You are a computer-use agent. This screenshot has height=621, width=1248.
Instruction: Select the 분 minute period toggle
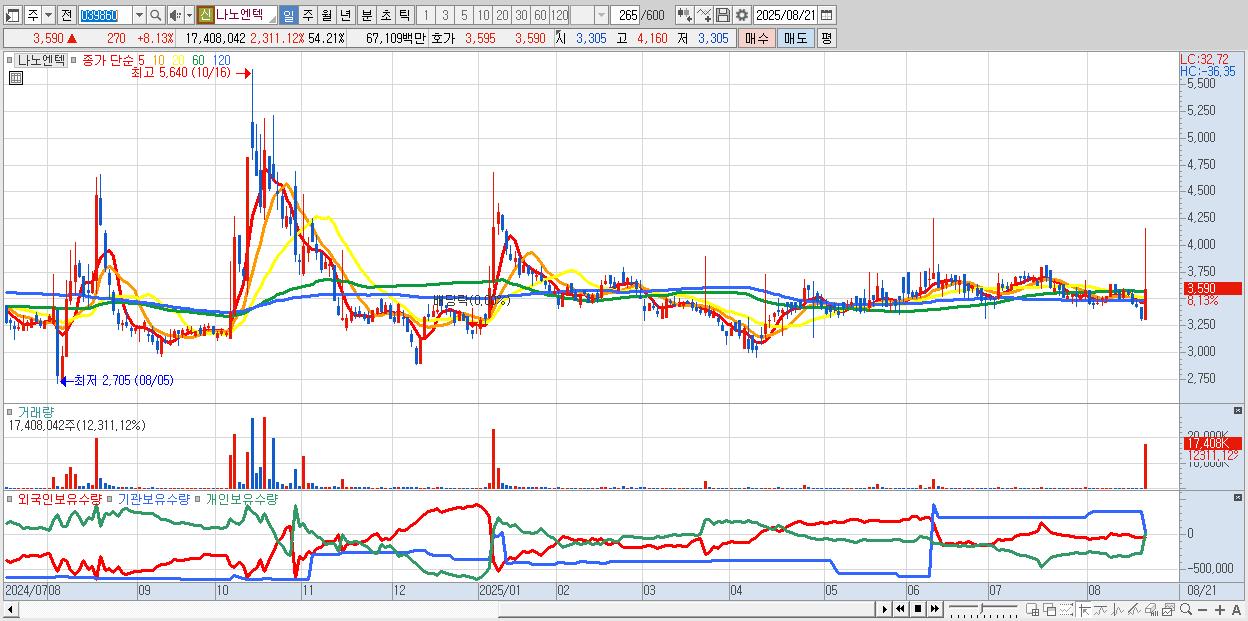pyautogui.click(x=366, y=15)
